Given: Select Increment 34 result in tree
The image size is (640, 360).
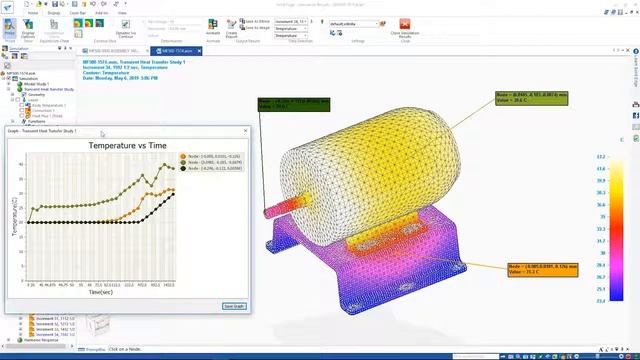Looking at the screenshot, I should coord(55,334).
